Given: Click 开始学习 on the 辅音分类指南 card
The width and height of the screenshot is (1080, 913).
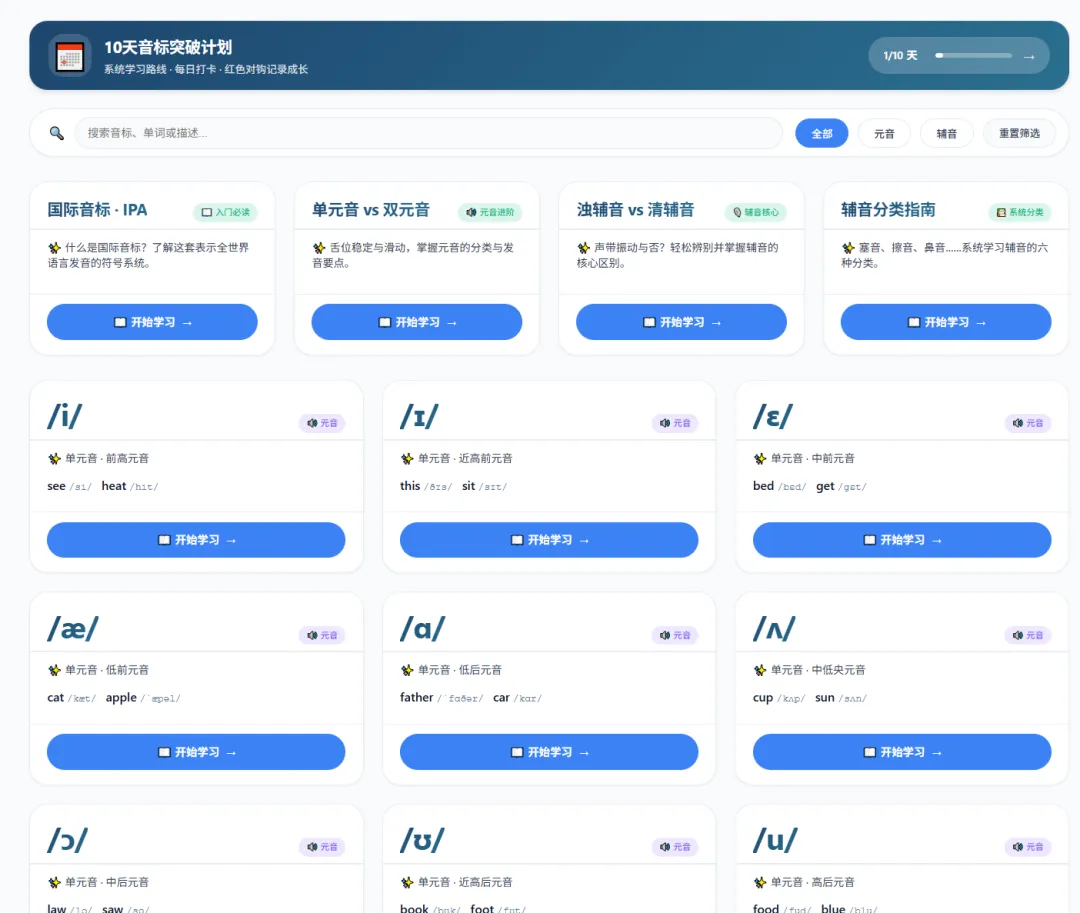Looking at the screenshot, I should pos(945,322).
